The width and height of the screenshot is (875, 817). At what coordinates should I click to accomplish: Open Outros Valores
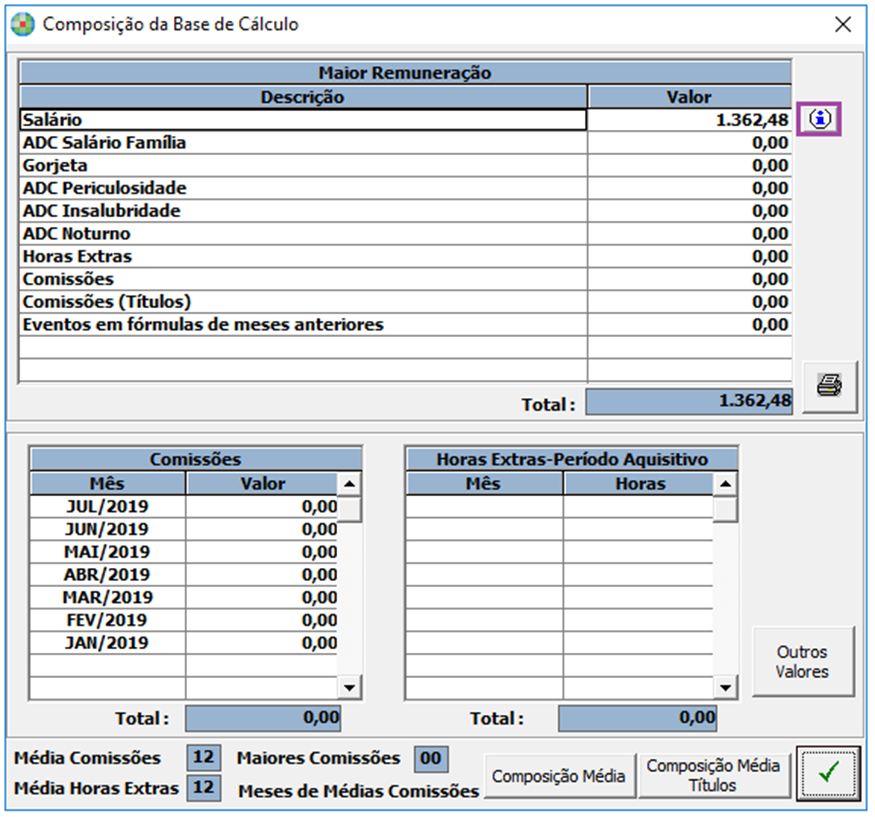click(802, 662)
